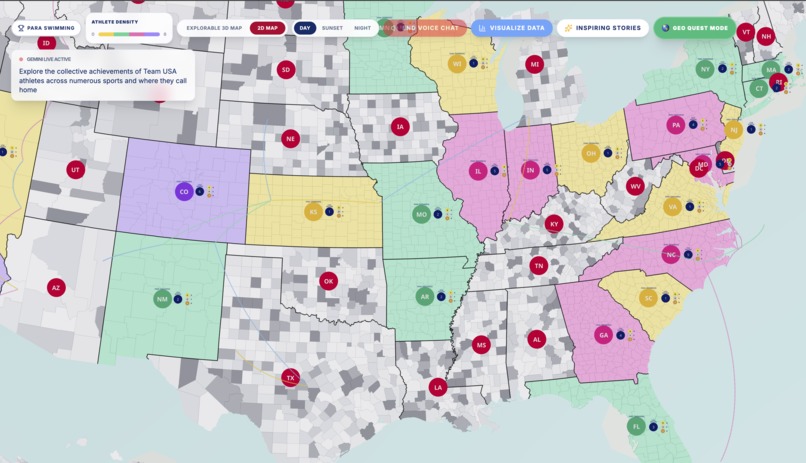Viewport: 806px width, 463px height.
Task: Select the Kentucky KY state marker
Action: pyautogui.click(x=554, y=224)
